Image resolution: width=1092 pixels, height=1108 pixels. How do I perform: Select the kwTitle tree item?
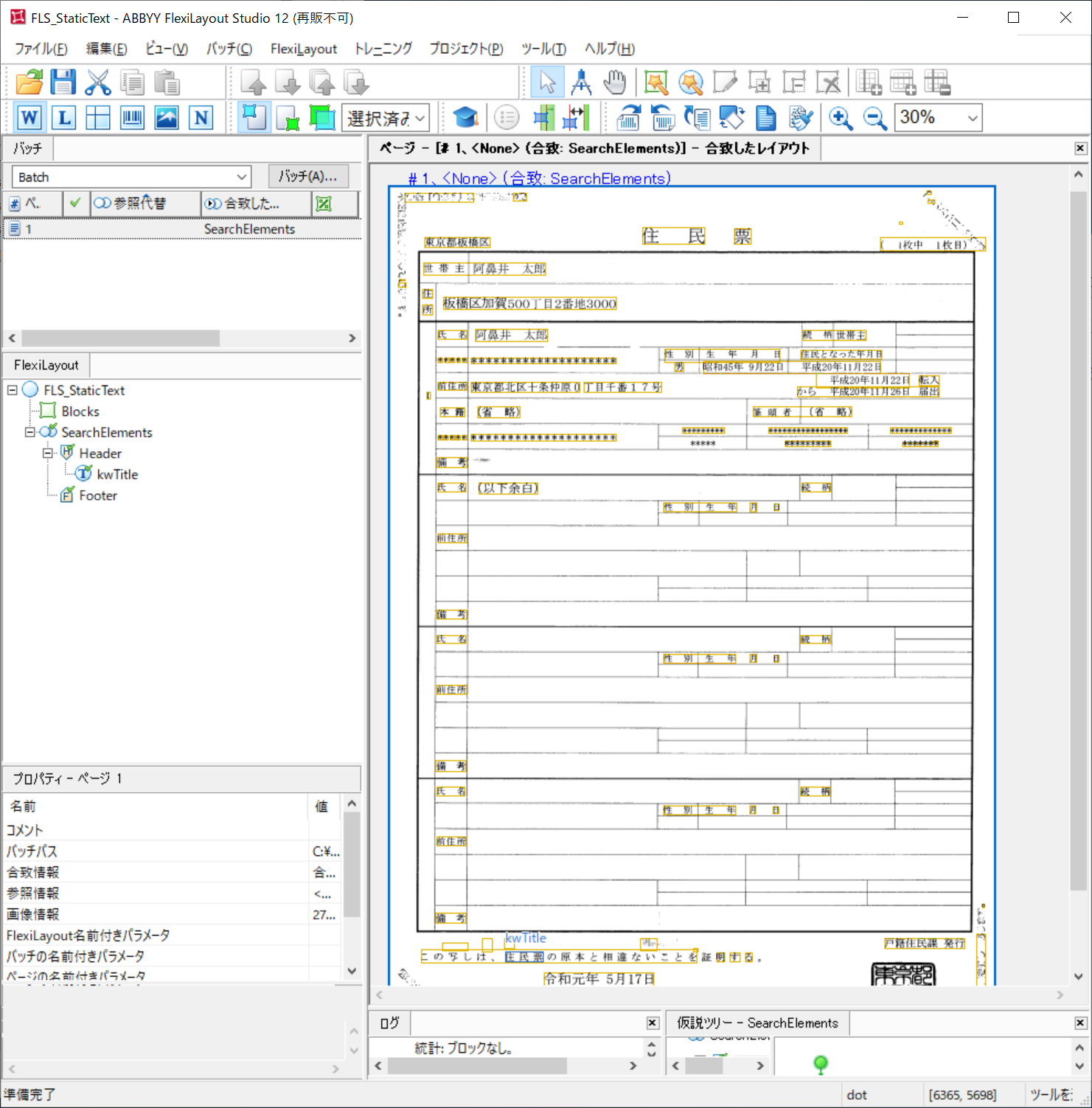(117, 474)
